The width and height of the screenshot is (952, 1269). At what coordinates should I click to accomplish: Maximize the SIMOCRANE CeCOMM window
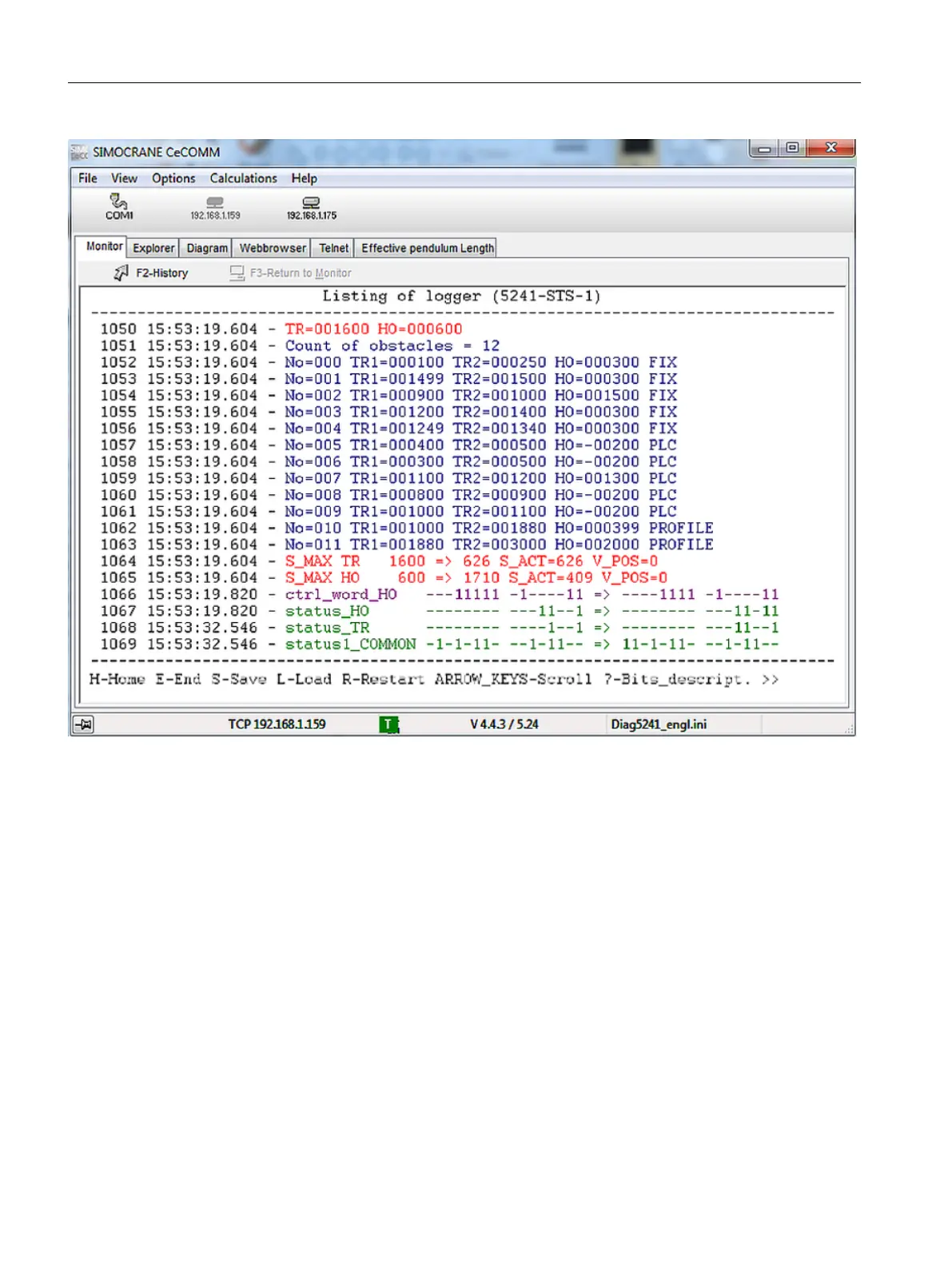[x=792, y=149]
